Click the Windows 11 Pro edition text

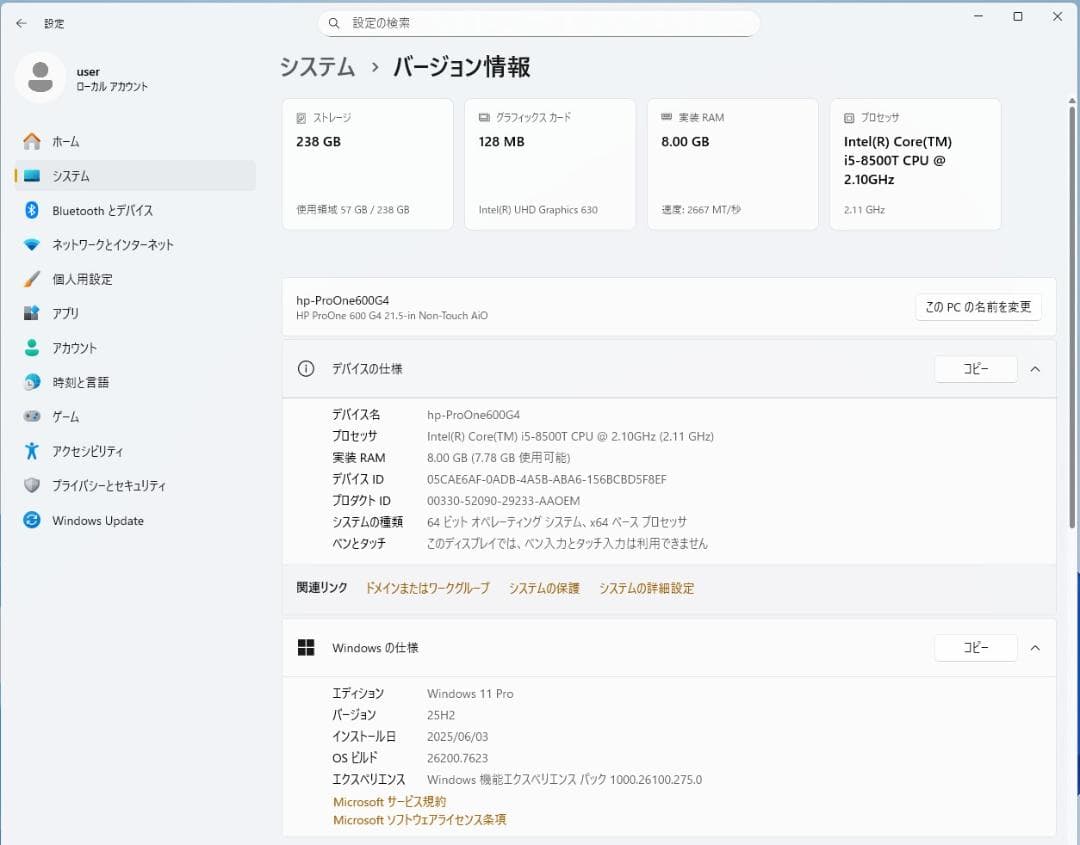tap(470, 693)
